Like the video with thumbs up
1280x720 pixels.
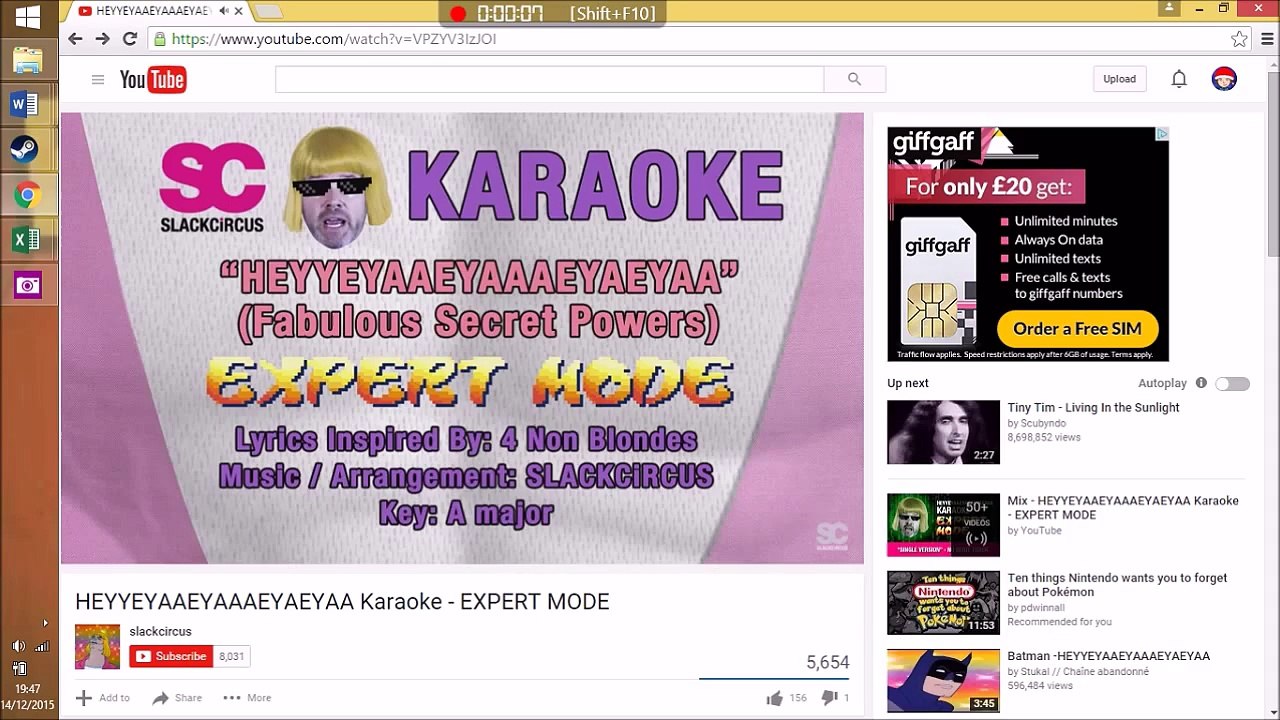(786, 698)
